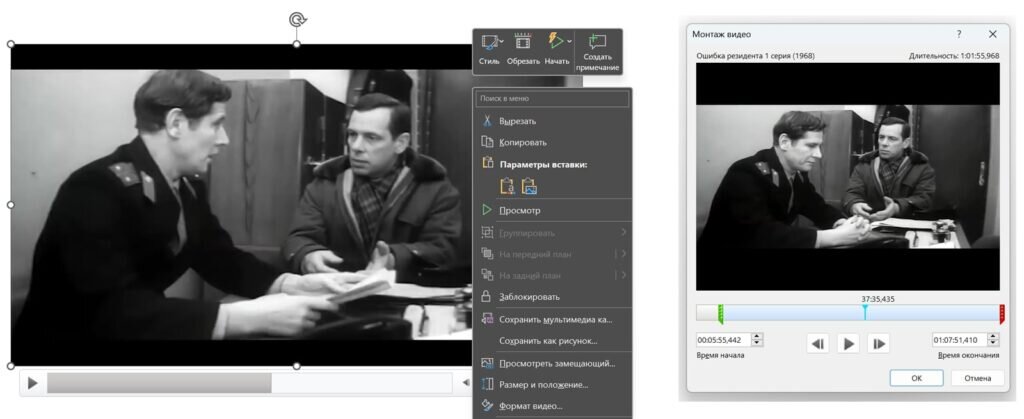Open Размер и положение from menu

coord(552,384)
